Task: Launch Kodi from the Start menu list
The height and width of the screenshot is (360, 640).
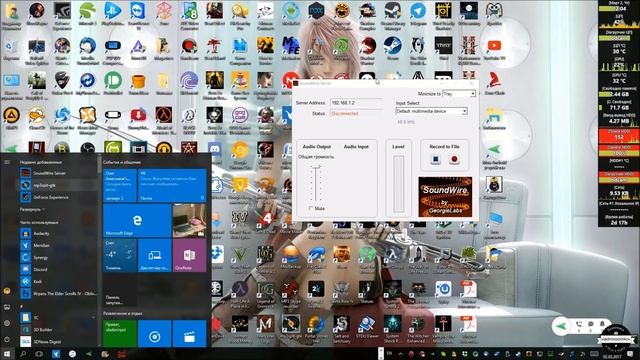Action: [58, 281]
